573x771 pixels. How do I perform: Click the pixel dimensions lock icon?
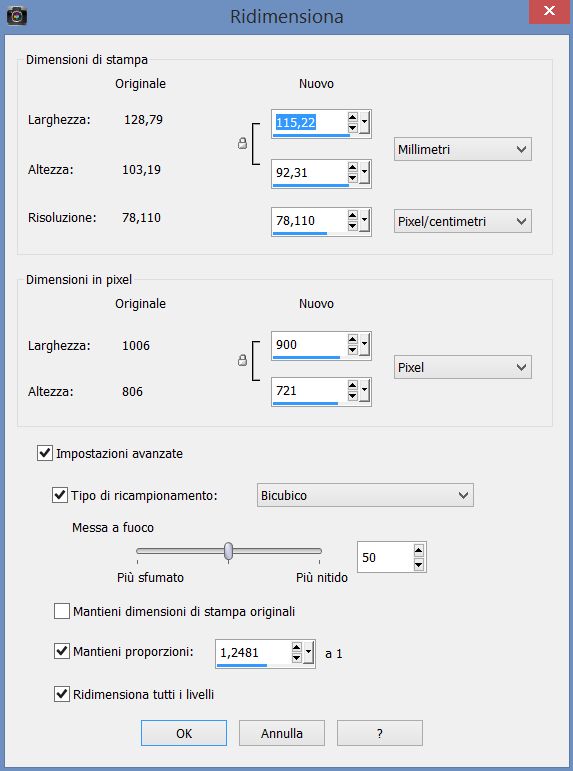242,360
